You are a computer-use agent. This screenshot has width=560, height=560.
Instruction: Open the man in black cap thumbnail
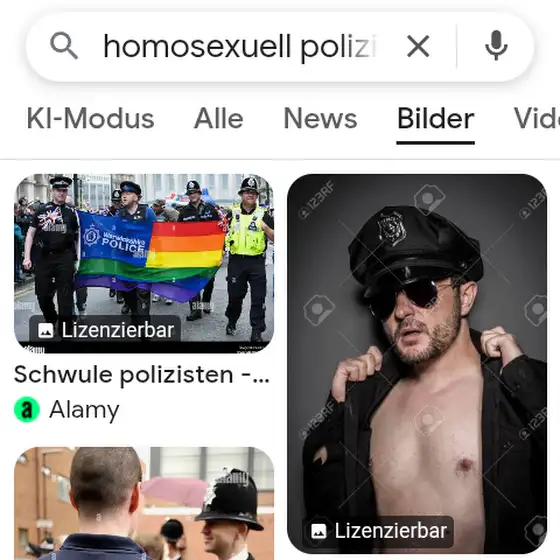pos(417,364)
